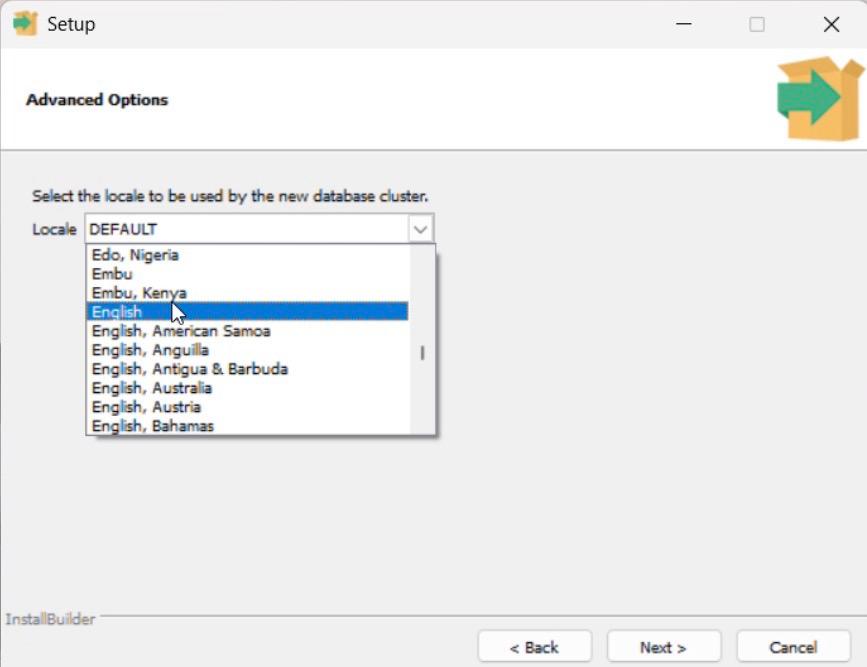Select 'Edo, Nigeria' from the locale list
867x667 pixels.
coord(135,255)
